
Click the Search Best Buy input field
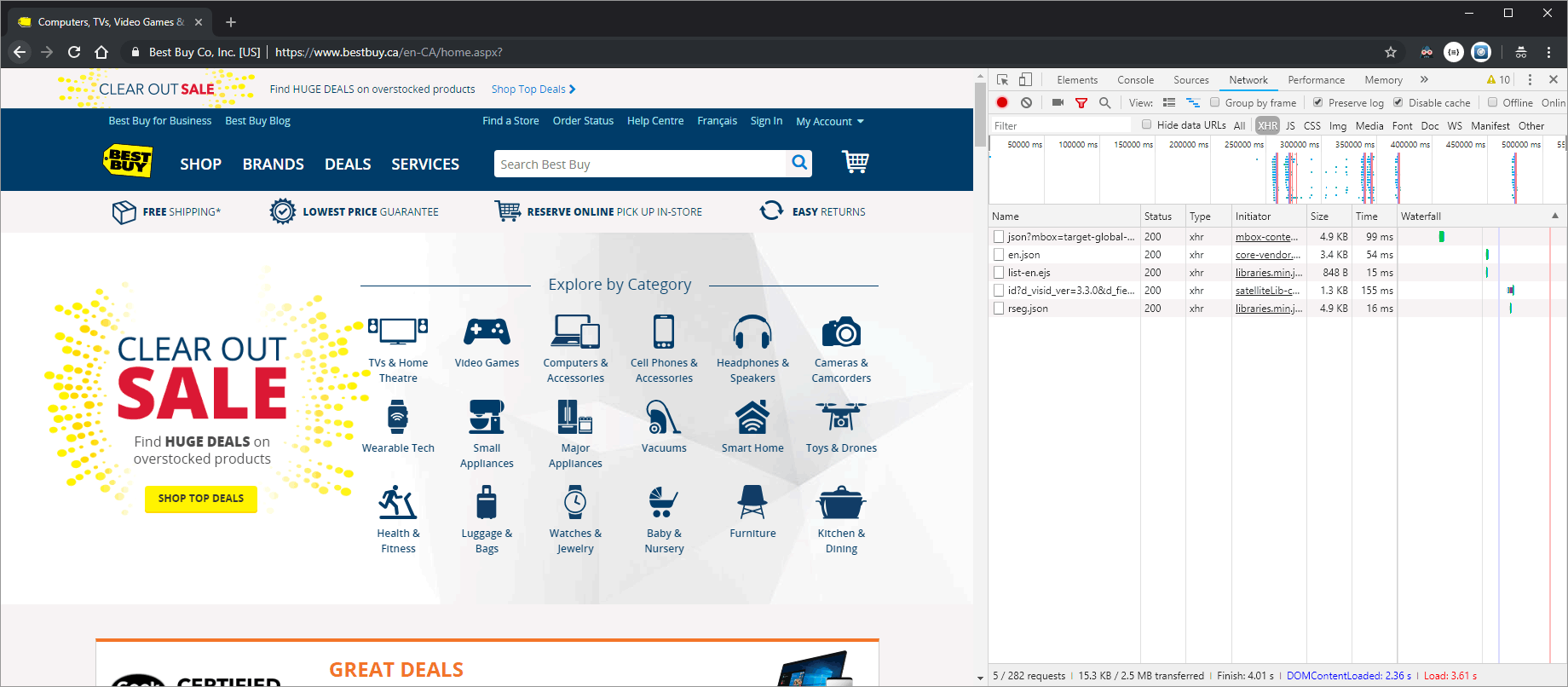[x=640, y=164]
